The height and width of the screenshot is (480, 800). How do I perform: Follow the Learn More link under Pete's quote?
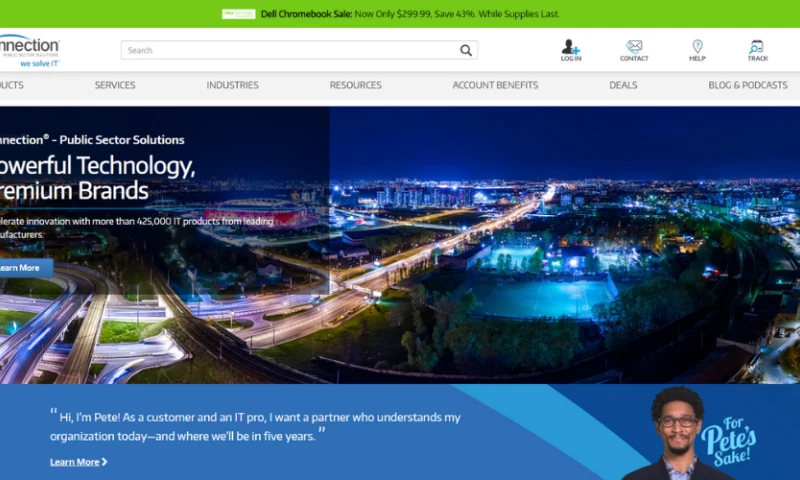point(74,462)
